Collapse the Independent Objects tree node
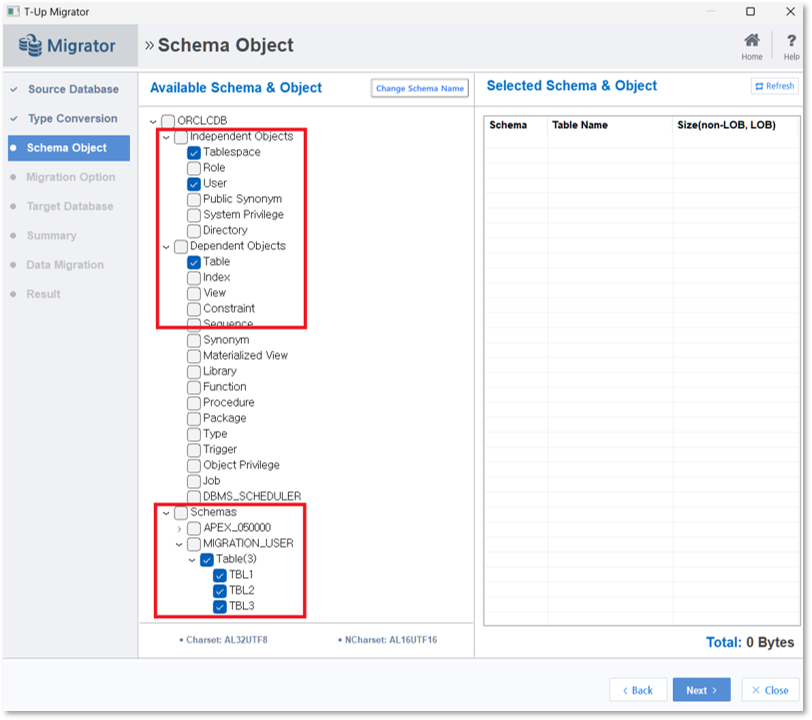This screenshot has height=720, width=812. [x=166, y=137]
